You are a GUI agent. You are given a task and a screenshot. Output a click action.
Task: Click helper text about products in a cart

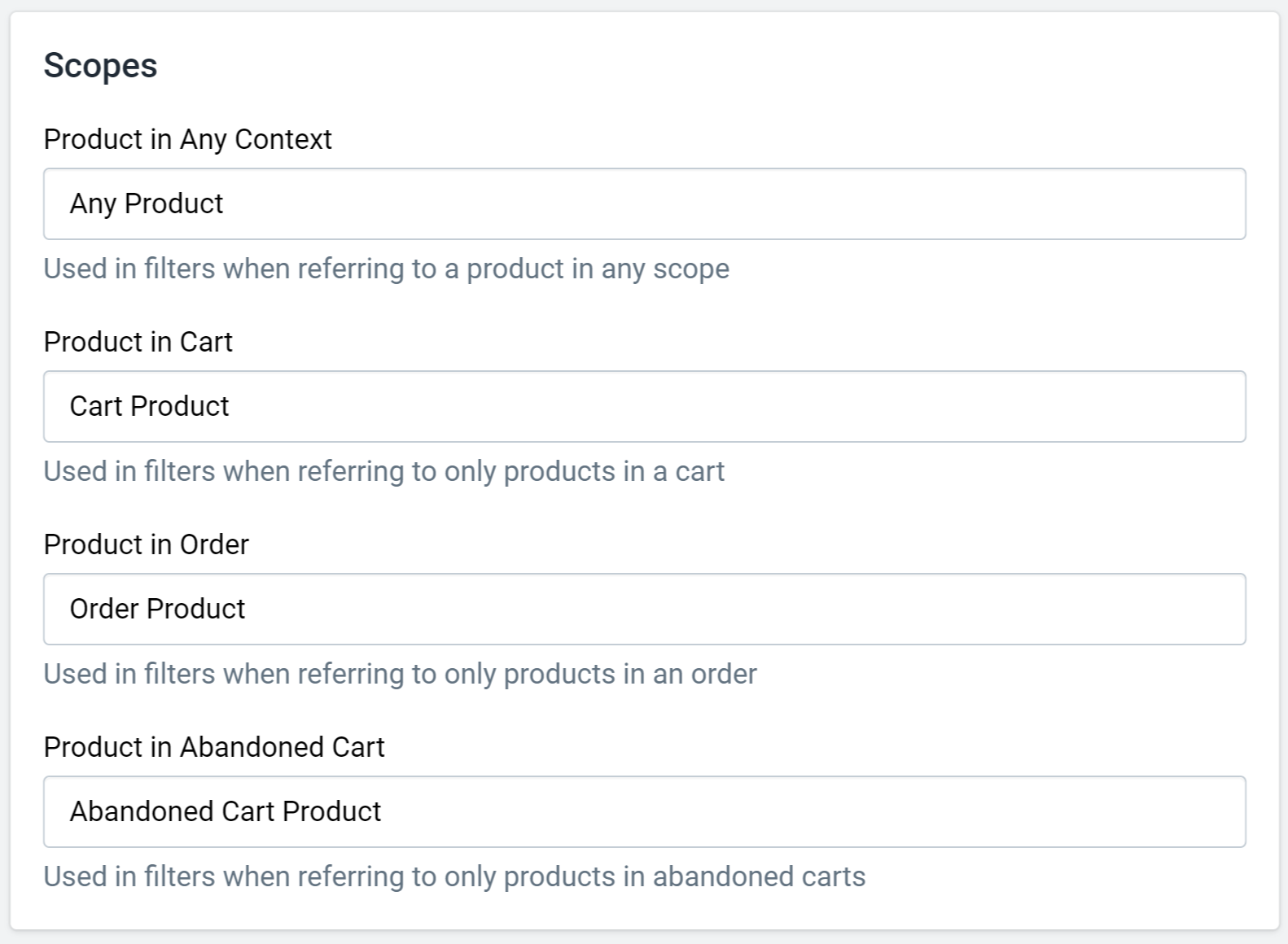(384, 471)
